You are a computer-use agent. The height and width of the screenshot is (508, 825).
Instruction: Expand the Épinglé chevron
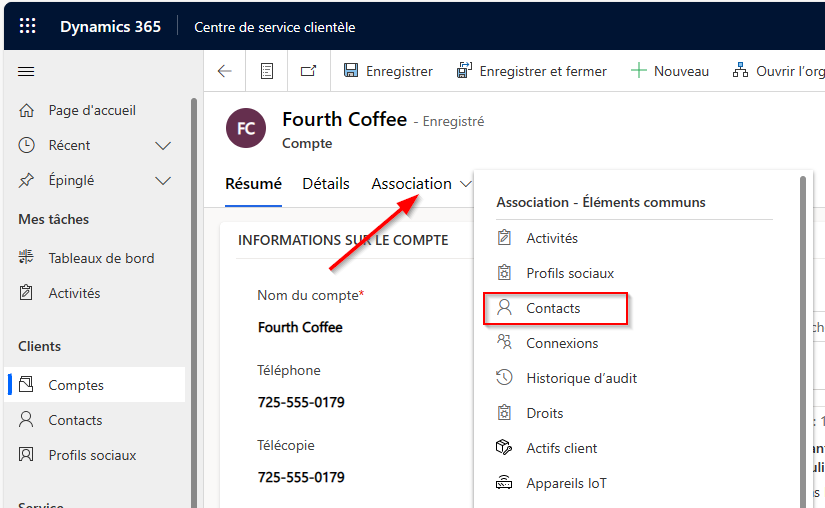click(x=163, y=181)
